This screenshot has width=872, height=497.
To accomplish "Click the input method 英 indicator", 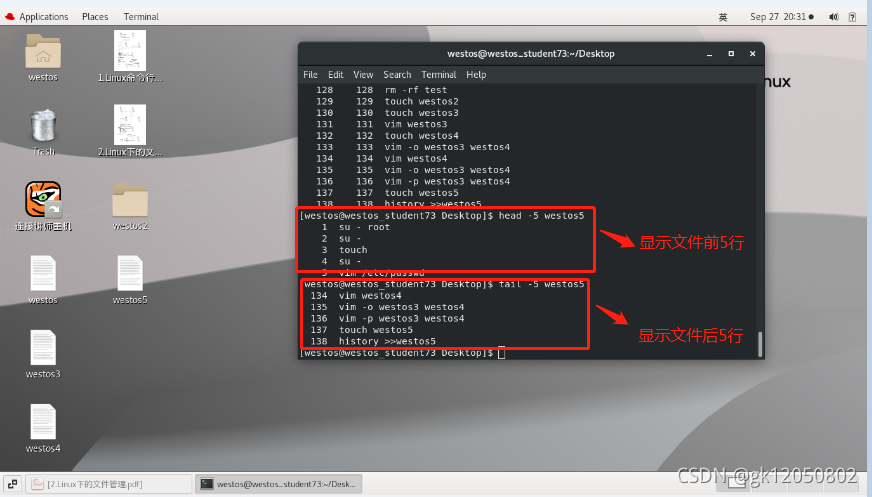I will coord(723,17).
